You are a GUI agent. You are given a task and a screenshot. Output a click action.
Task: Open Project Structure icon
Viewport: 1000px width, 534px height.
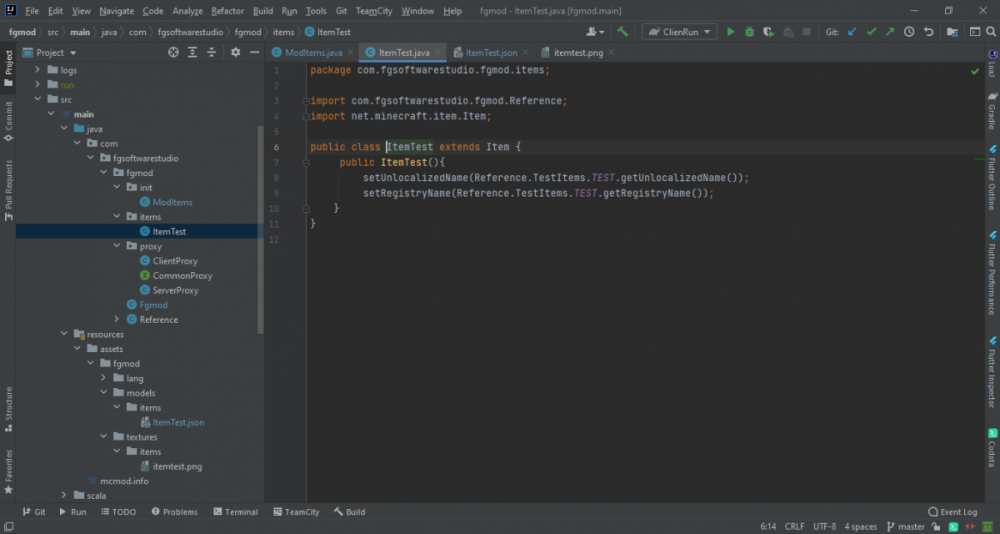coord(952,32)
